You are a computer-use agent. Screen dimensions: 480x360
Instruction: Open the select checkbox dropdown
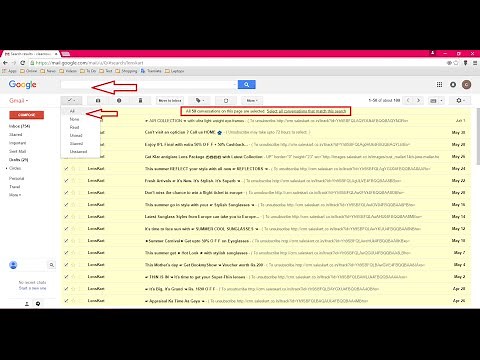[71, 100]
